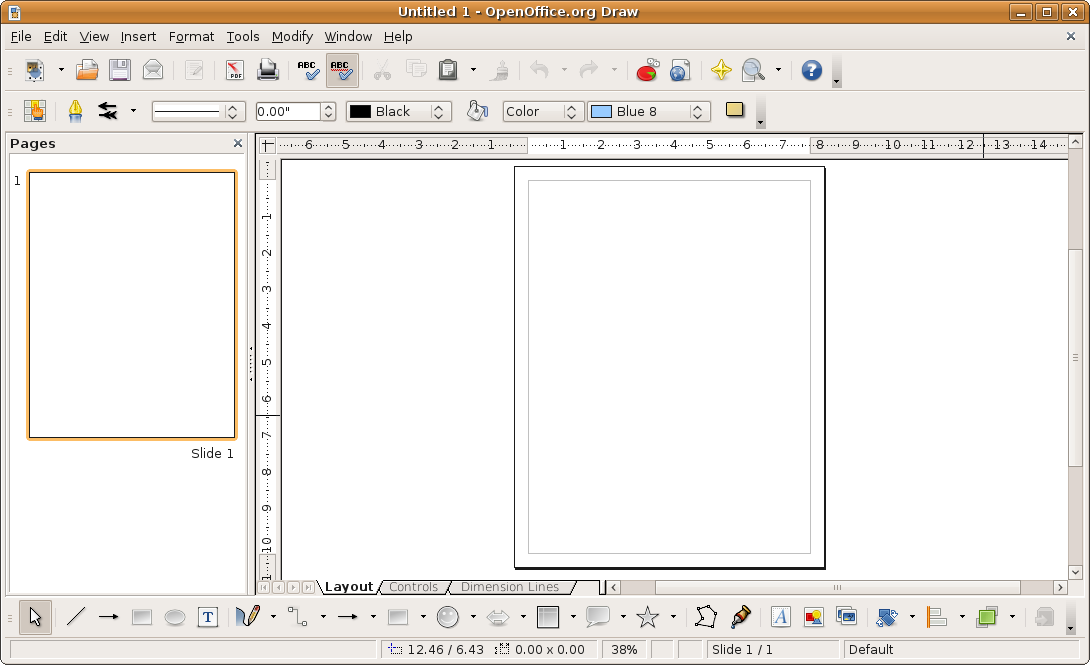The height and width of the screenshot is (665, 1090).
Task: Open OpenOffice.org Help icon
Action: click(811, 70)
